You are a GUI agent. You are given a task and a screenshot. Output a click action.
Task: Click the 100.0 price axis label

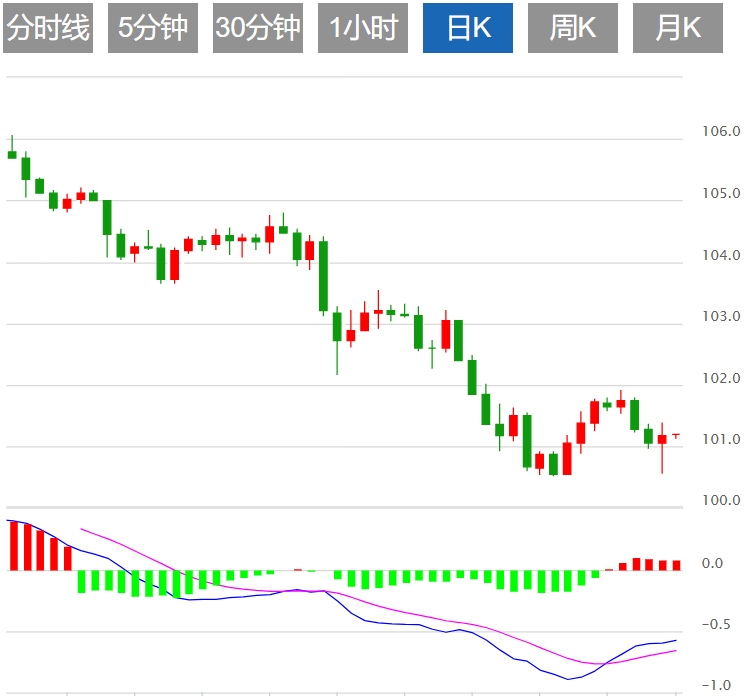click(x=722, y=501)
